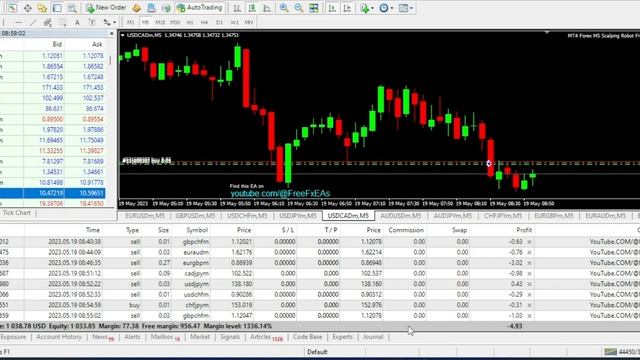
Task: Open the Strategy Tester icon
Action: (x=72, y=8)
